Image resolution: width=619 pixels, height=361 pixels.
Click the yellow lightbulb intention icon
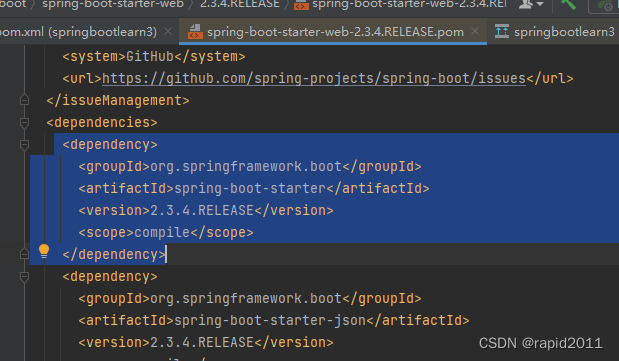44,251
